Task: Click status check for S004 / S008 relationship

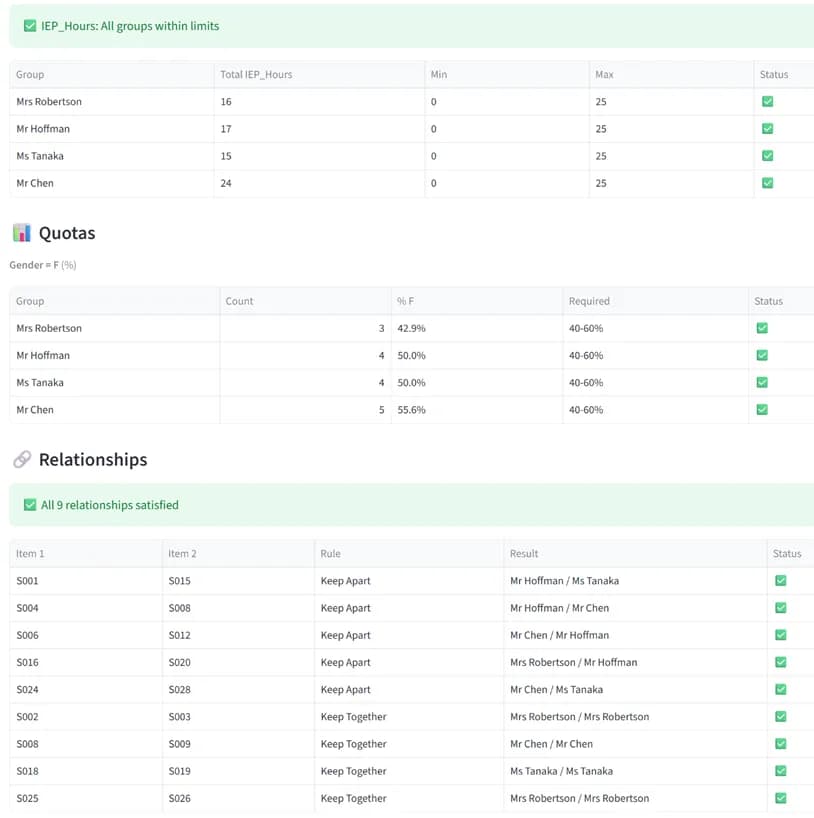Action: (781, 608)
